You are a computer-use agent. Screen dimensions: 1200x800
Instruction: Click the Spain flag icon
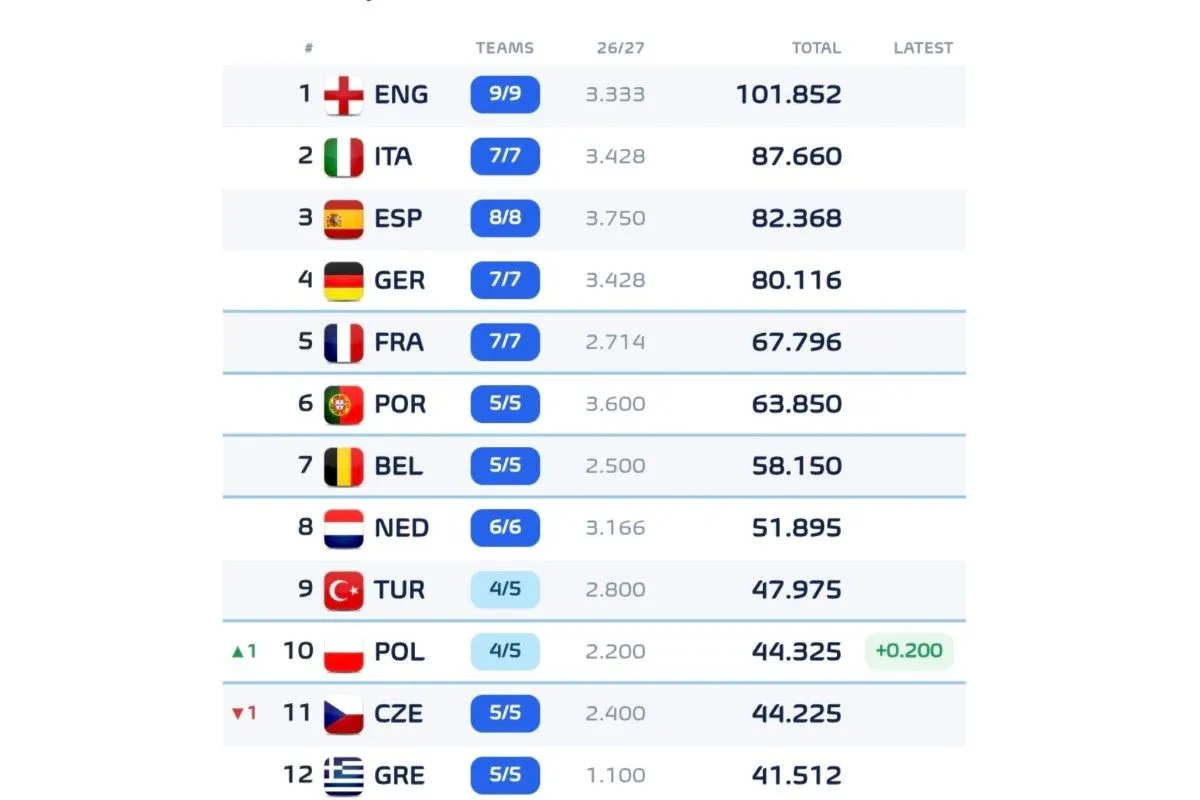pos(344,219)
